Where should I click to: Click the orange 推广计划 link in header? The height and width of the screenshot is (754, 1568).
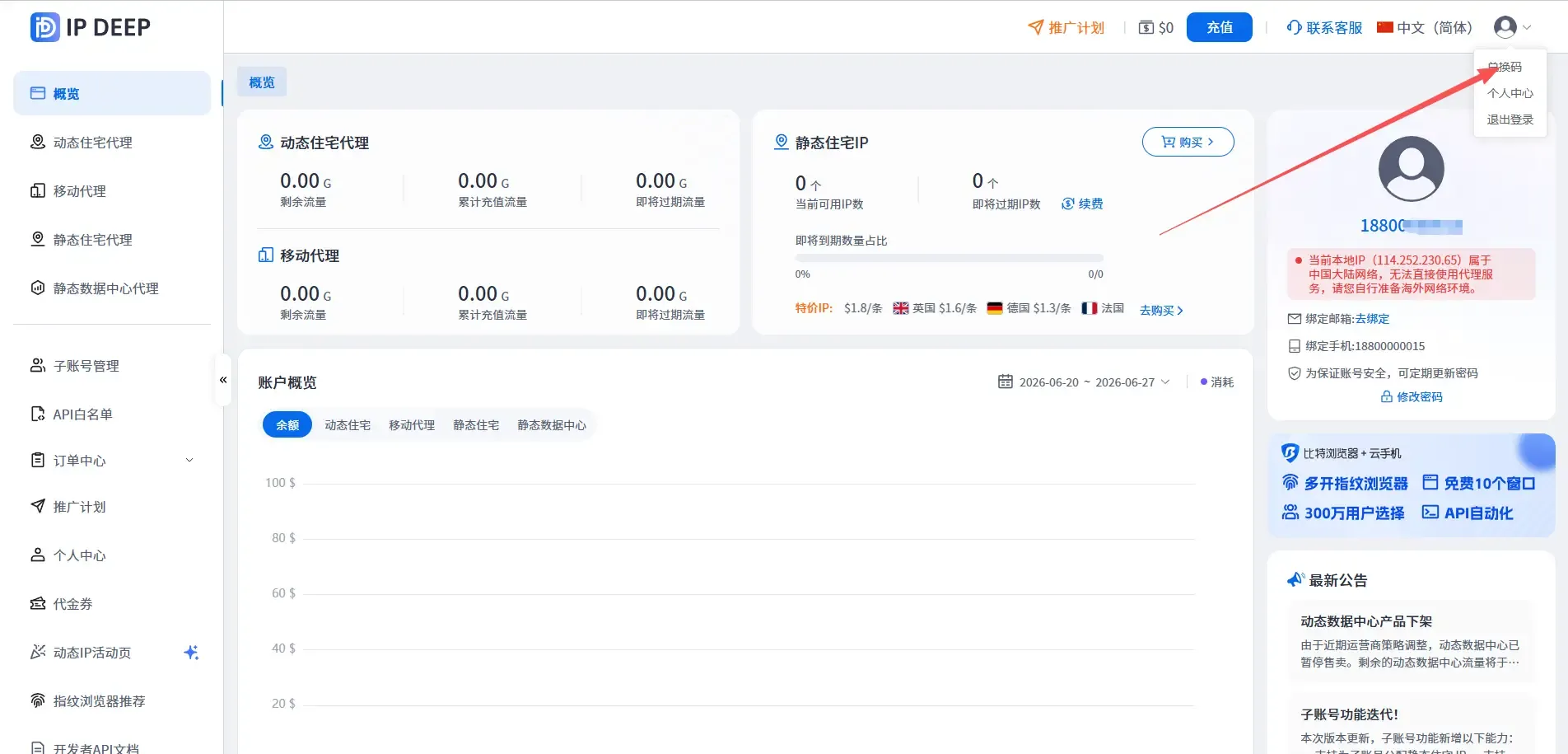pyautogui.click(x=1066, y=27)
